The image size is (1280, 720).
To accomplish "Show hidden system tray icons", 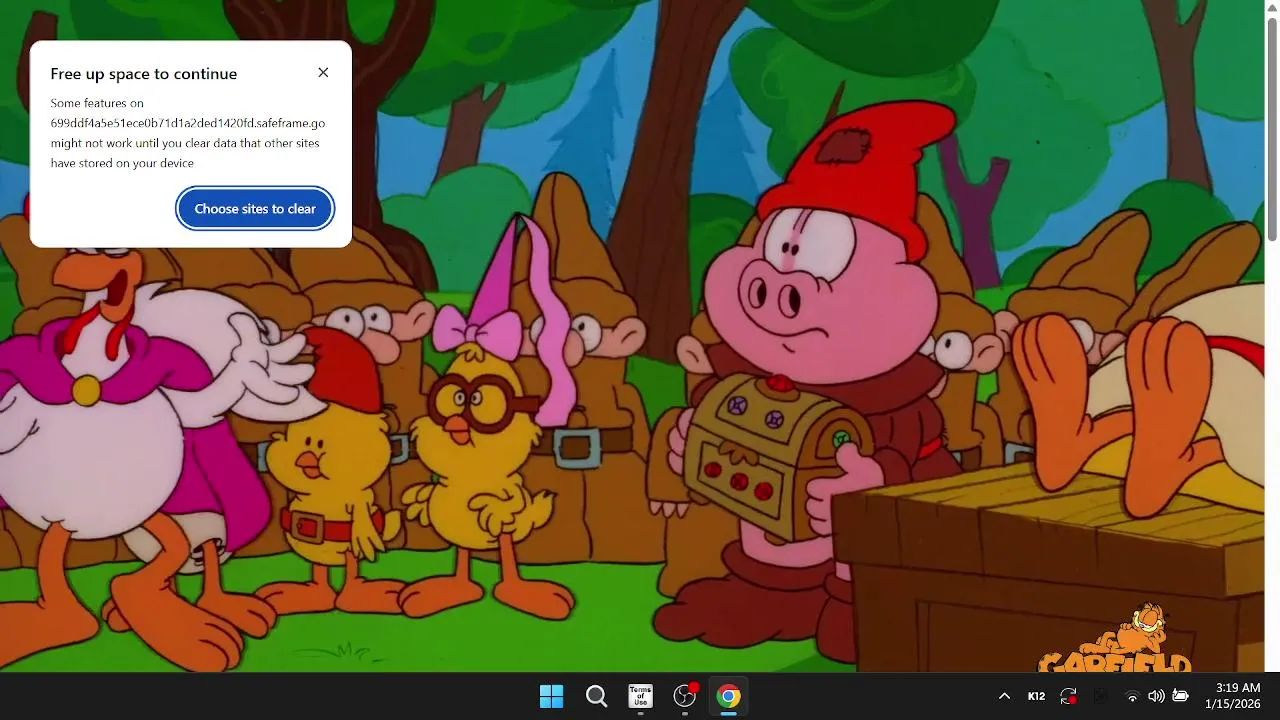I will tap(1004, 696).
